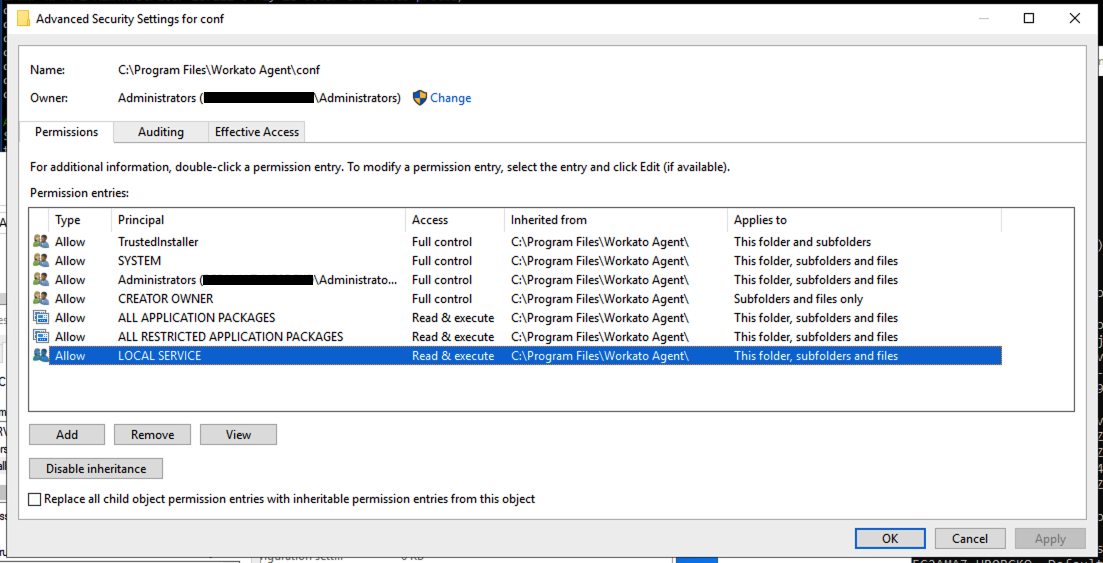This screenshot has width=1103, height=563.
Task: Tick the Replace all child object permission entries checkbox
Action: pos(34,499)
